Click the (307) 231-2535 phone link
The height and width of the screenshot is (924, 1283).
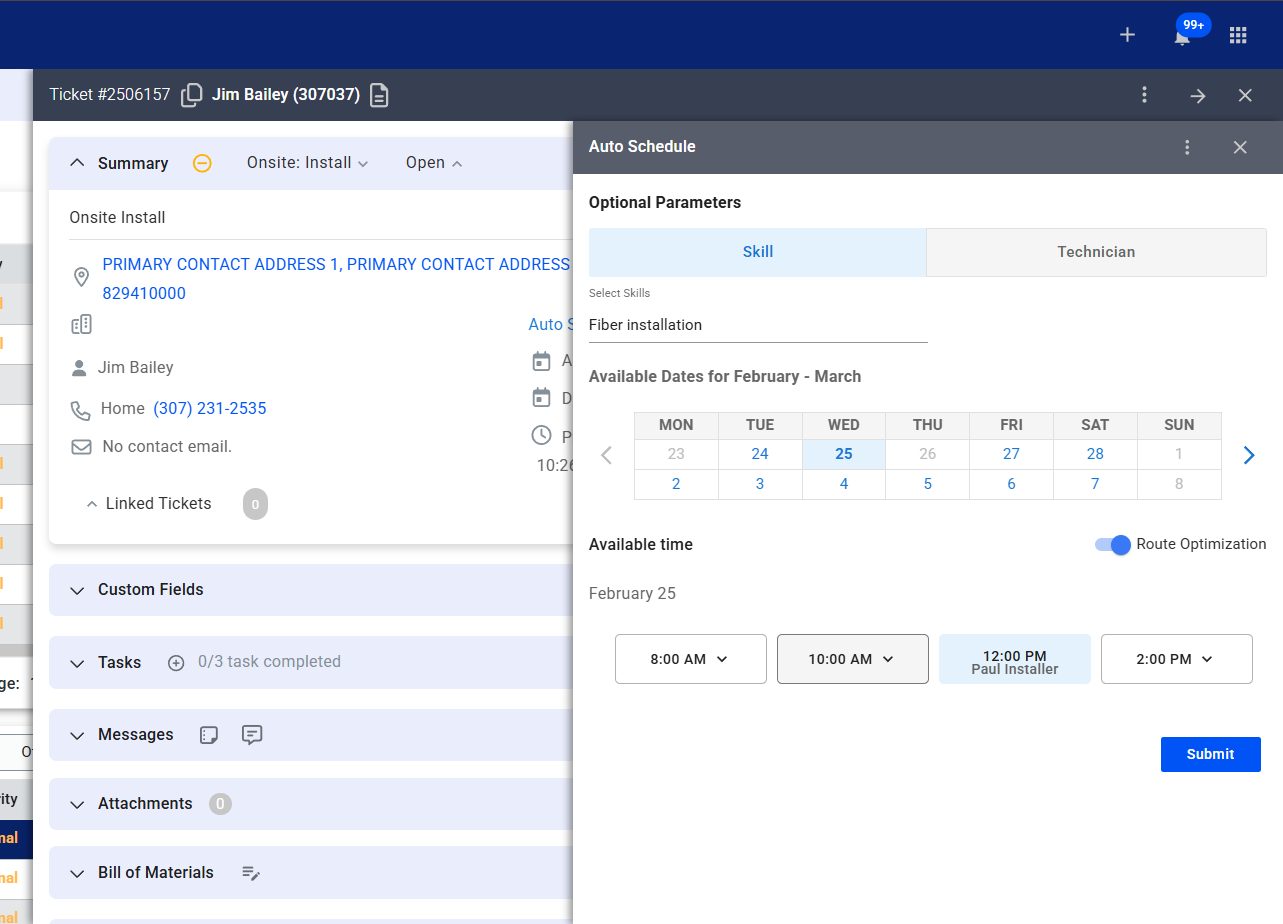click(209, 409)
